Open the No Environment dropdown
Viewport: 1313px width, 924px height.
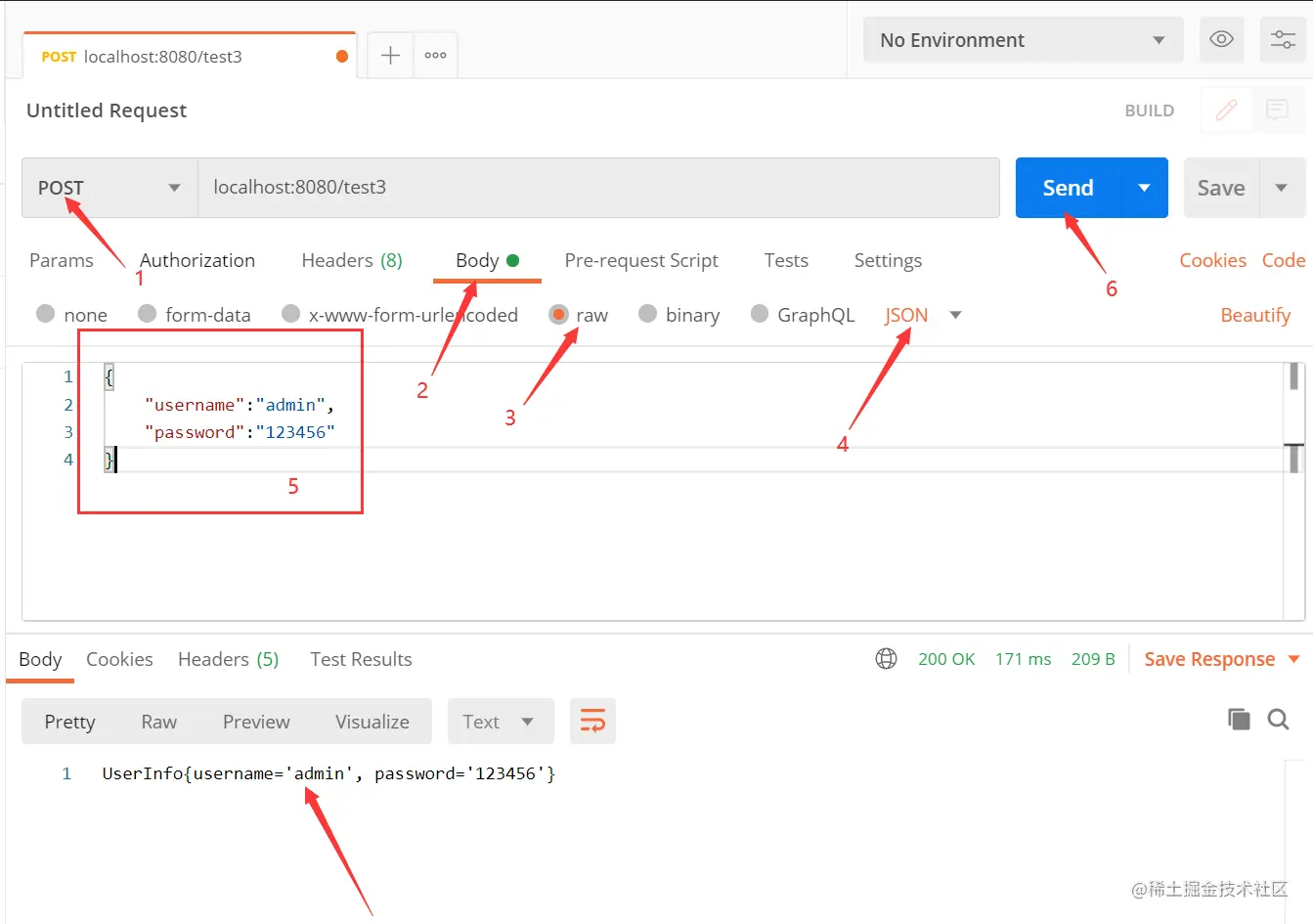(1023, 40)
